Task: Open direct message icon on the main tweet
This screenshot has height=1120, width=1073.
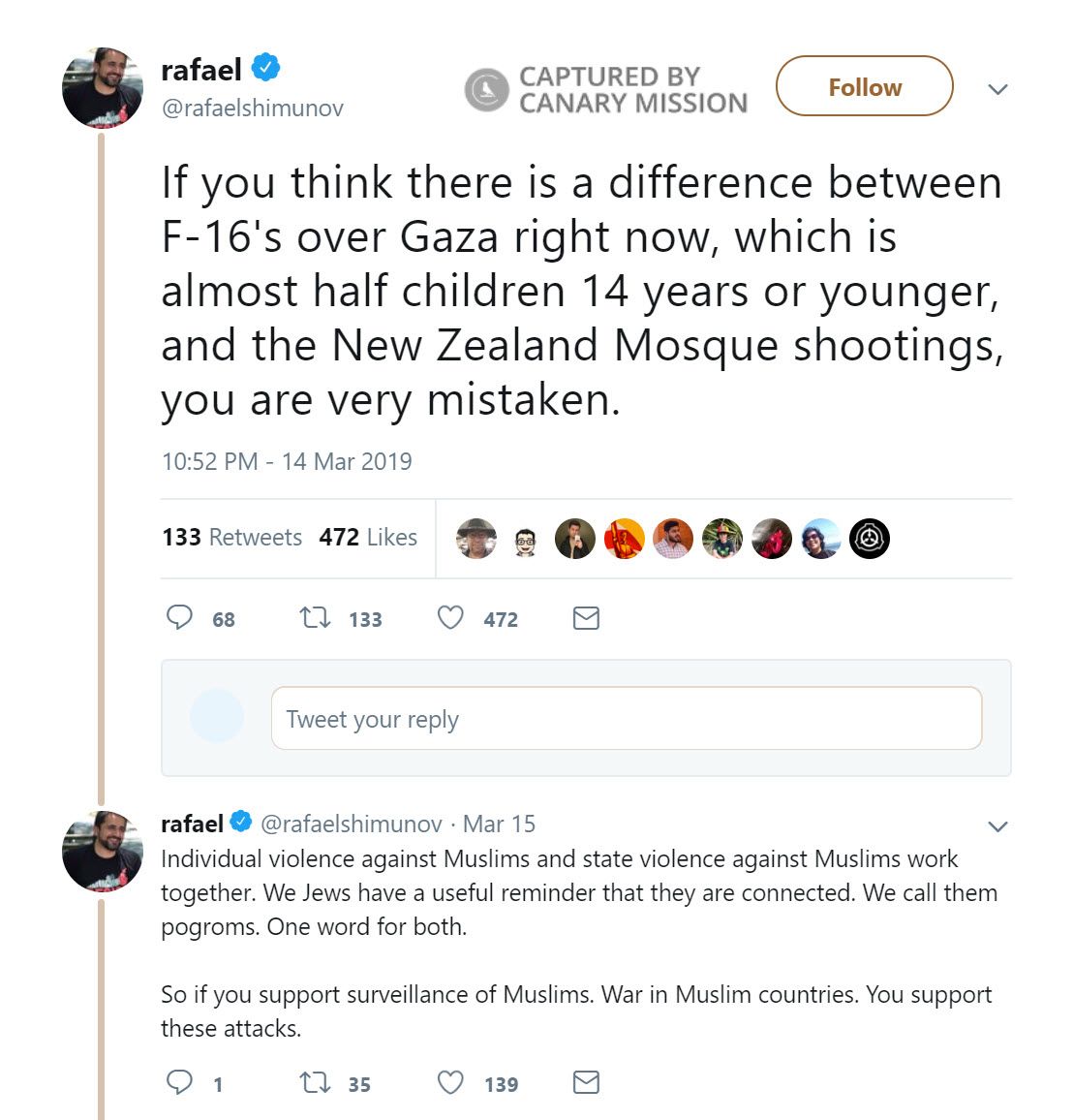Action: coord(586,617)
